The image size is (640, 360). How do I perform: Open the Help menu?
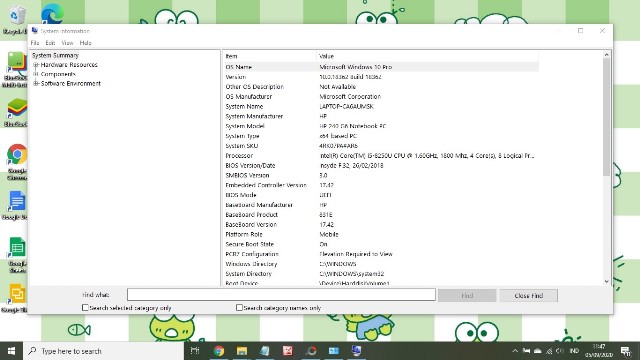point(85,42)
